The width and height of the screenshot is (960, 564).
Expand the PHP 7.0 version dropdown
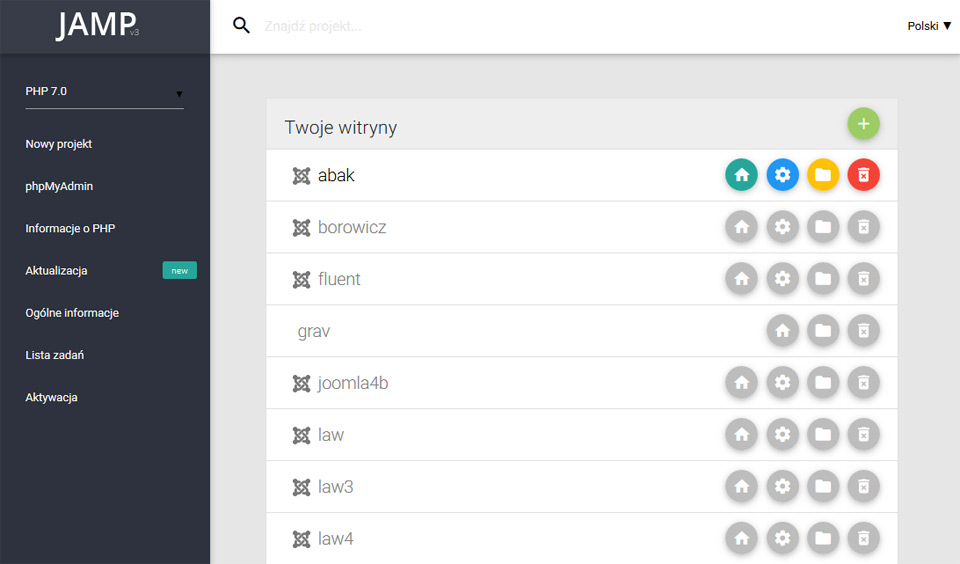tap(104, 92)
